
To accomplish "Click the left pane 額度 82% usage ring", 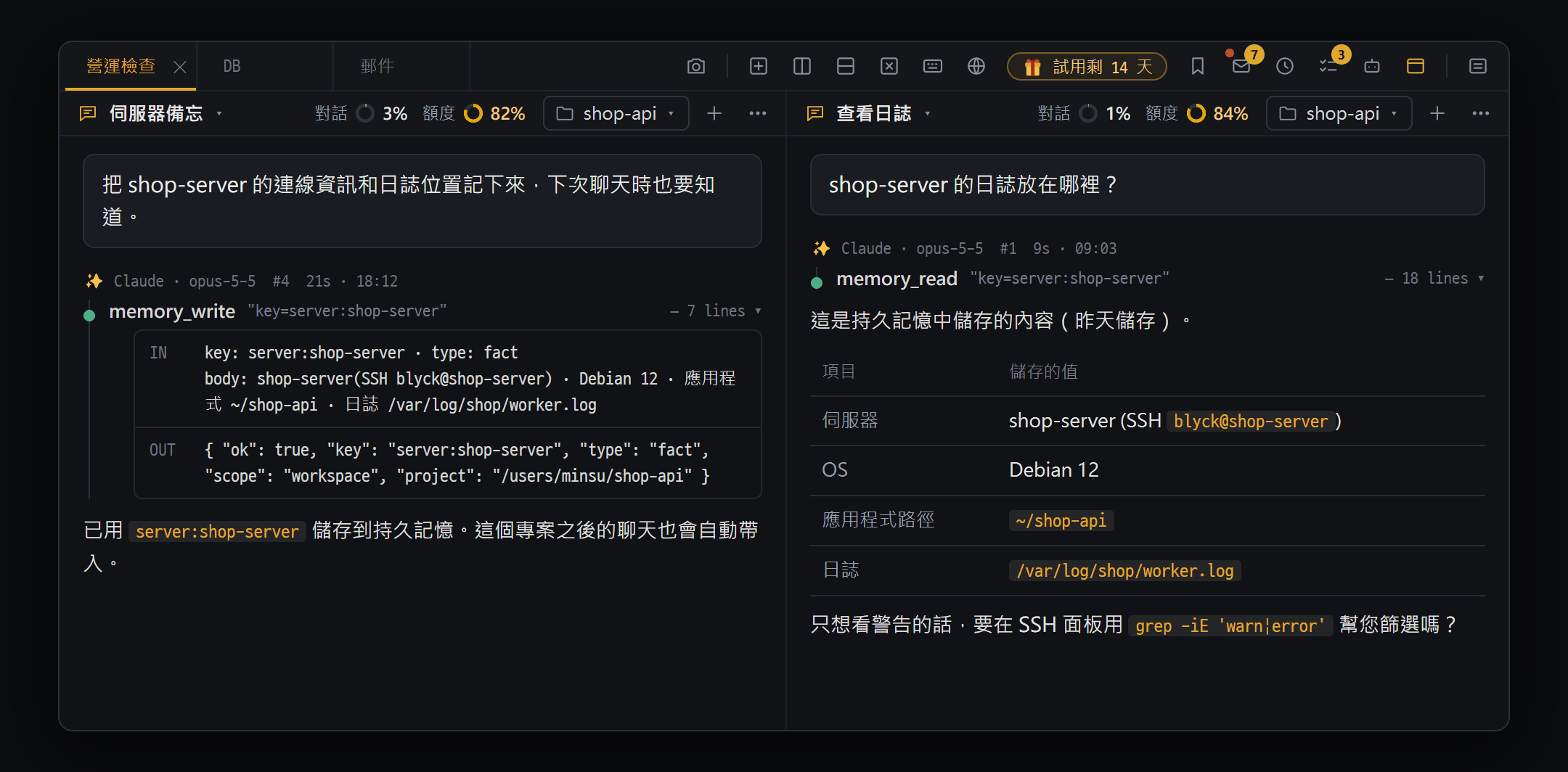I will (x=473, y=114).
